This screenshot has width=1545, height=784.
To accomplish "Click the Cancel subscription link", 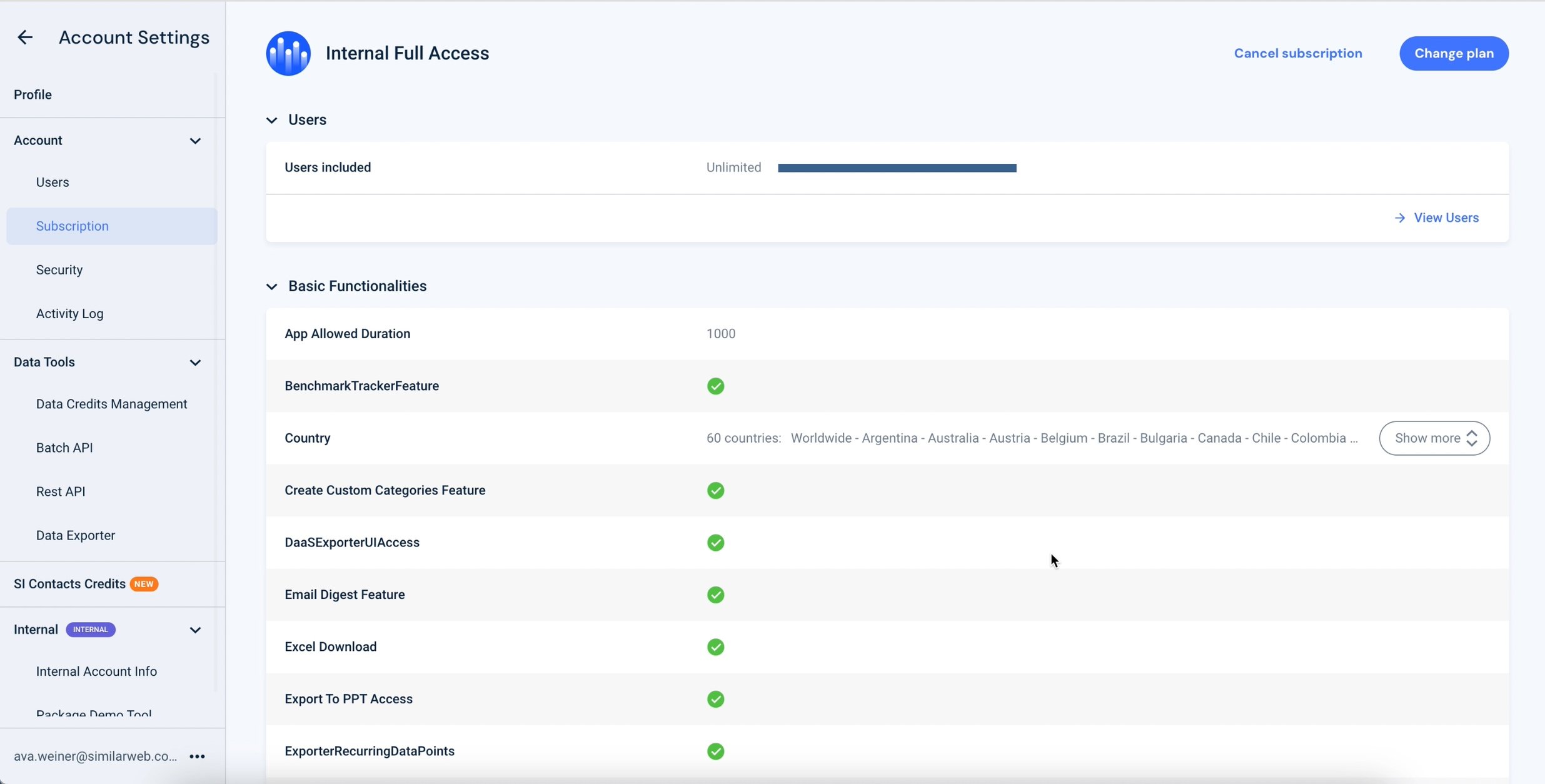I will pos(1298,53).
